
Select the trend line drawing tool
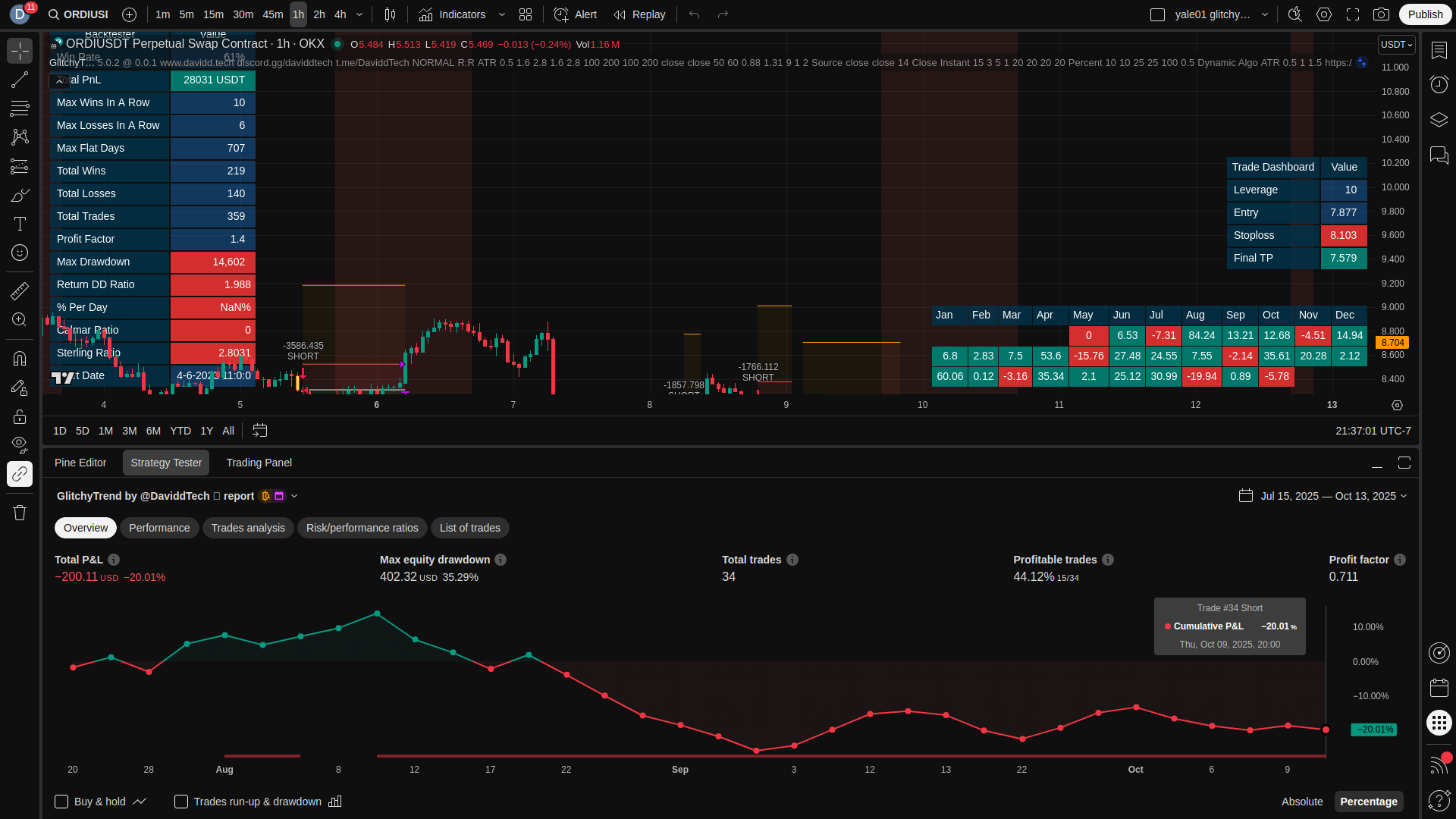tap(20, 80)
